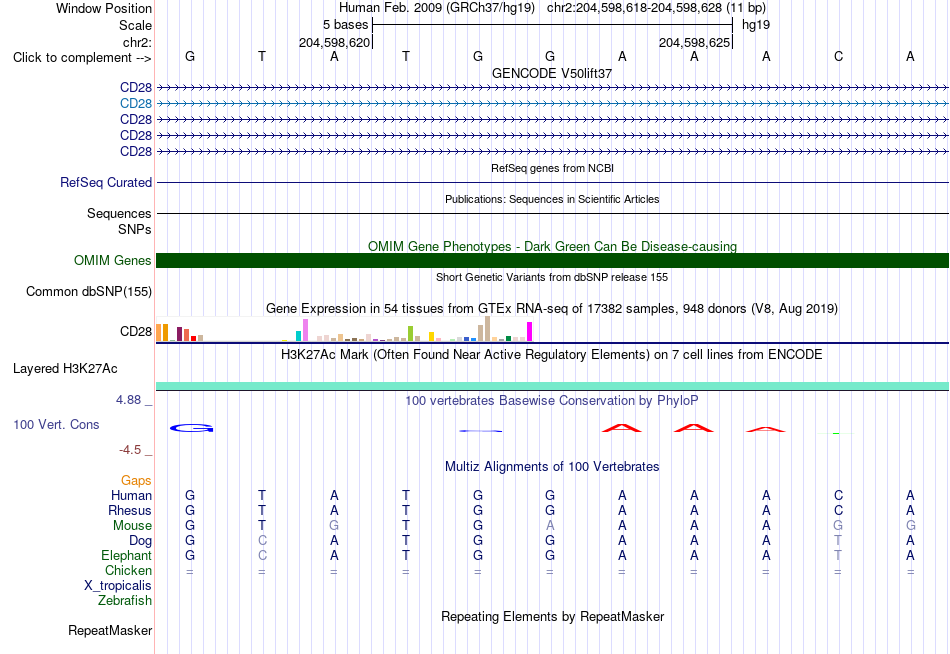950x654 pixels.
Task: Click the H3K27Ac Mark track title
Action: pos(551,355)
